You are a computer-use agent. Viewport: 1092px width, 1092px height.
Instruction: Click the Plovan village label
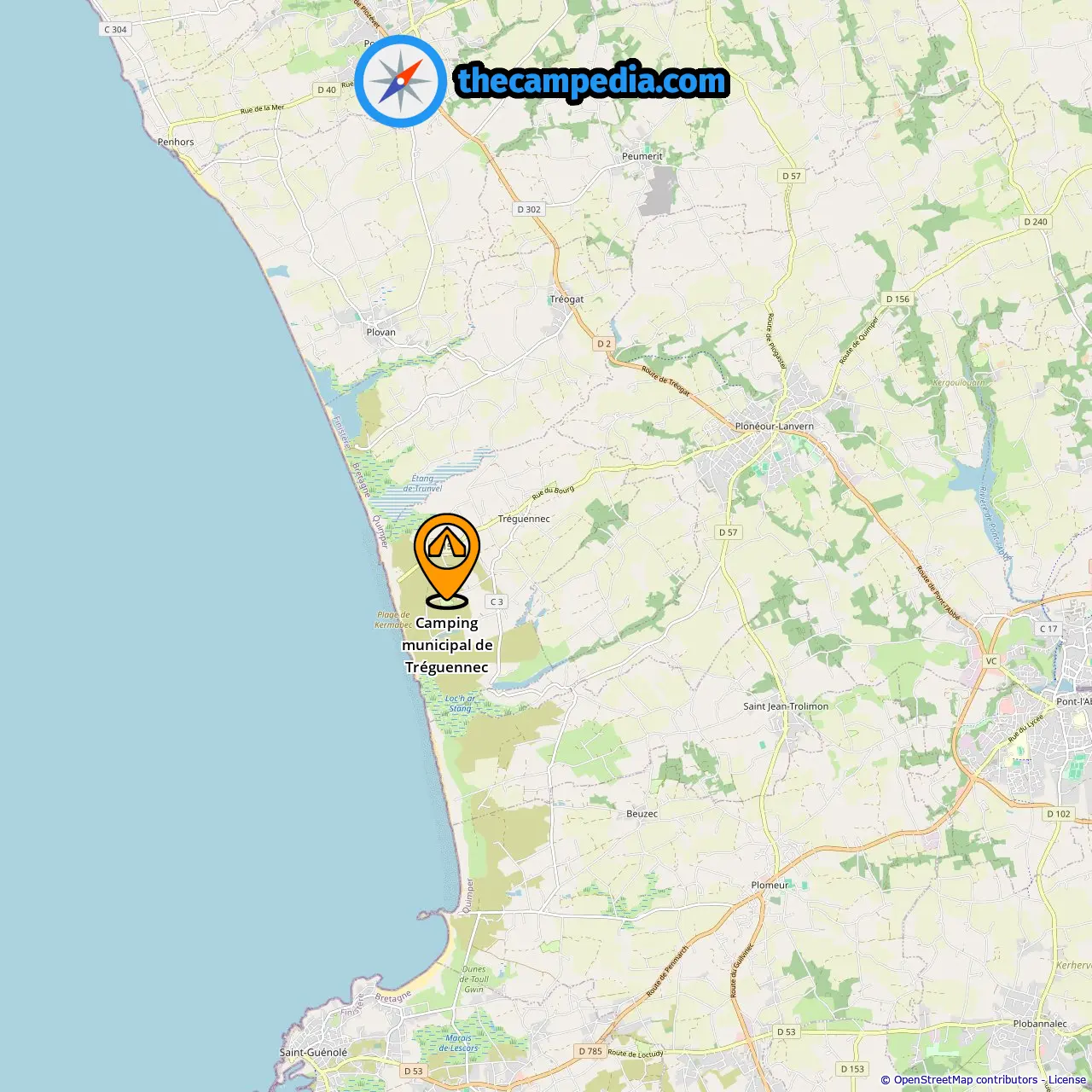coord(380,332)
